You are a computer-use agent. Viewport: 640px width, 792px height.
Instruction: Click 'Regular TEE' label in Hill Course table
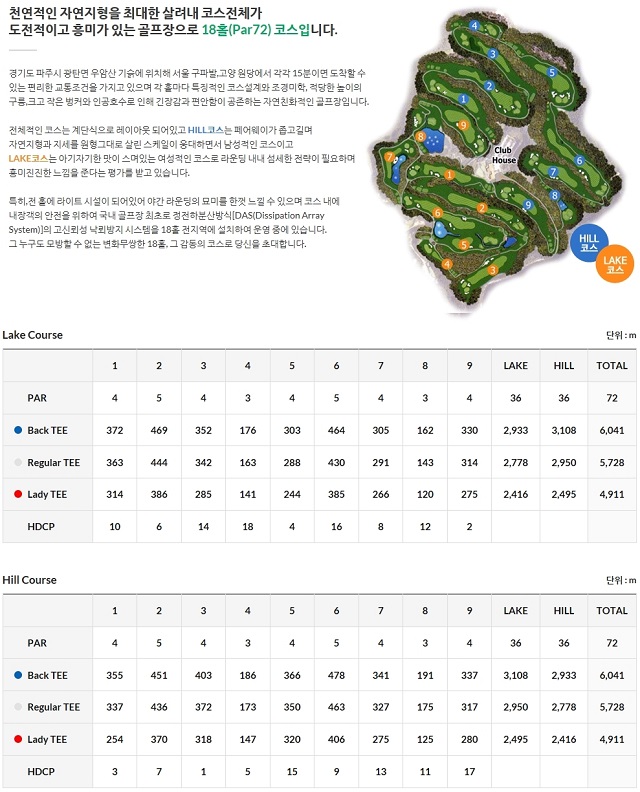54,707
